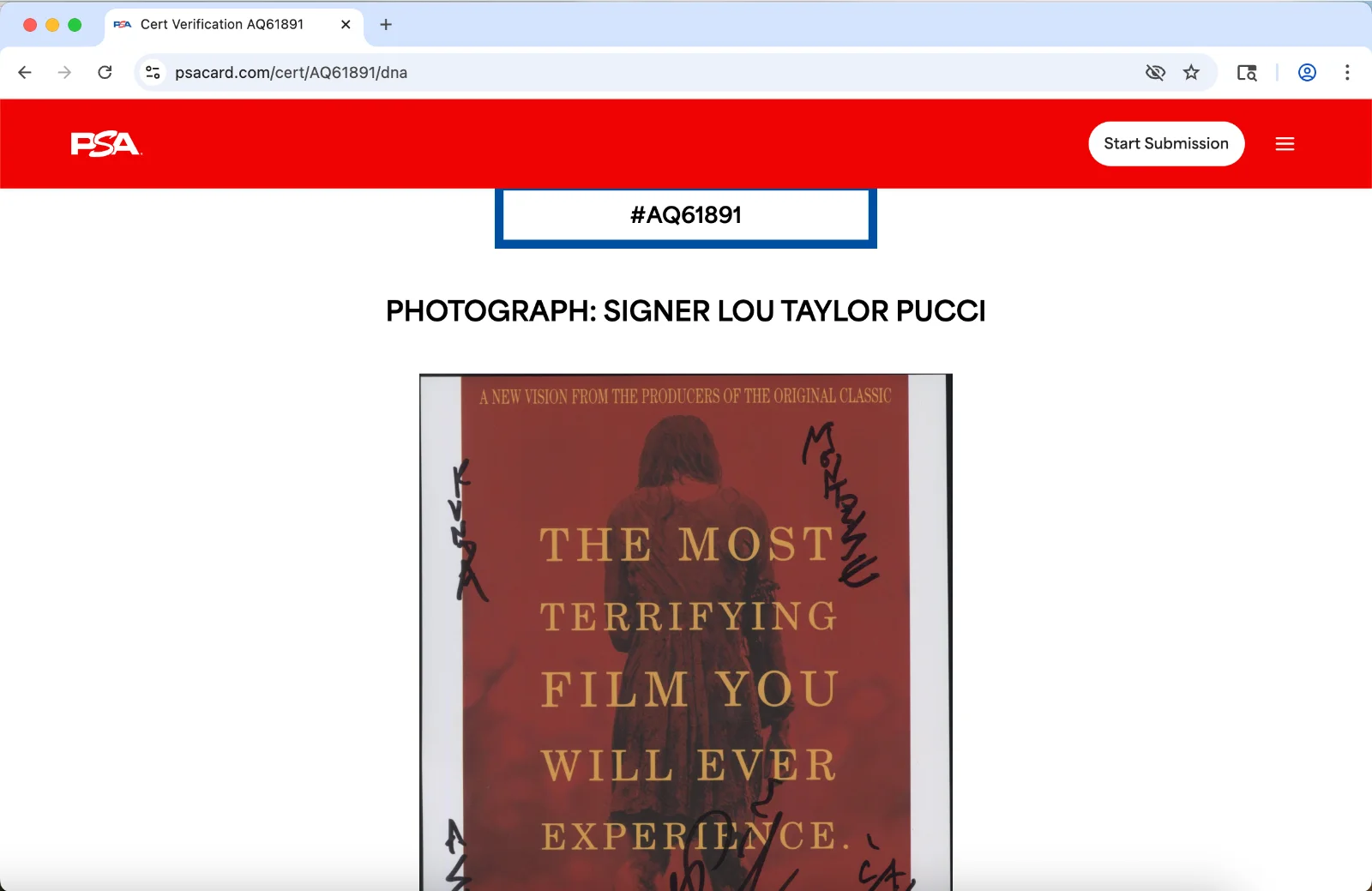The height and width of the screenshot is (891, 1372).
Task: Click the #AQ61891 cert number box
Action: [686, 216]
